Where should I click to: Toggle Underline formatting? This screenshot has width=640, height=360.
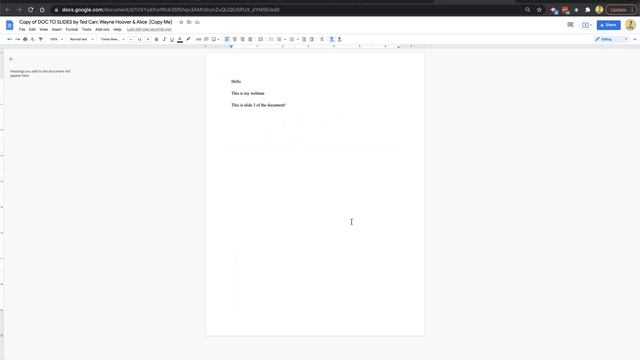pyautogui.click(x=172, y=39)
